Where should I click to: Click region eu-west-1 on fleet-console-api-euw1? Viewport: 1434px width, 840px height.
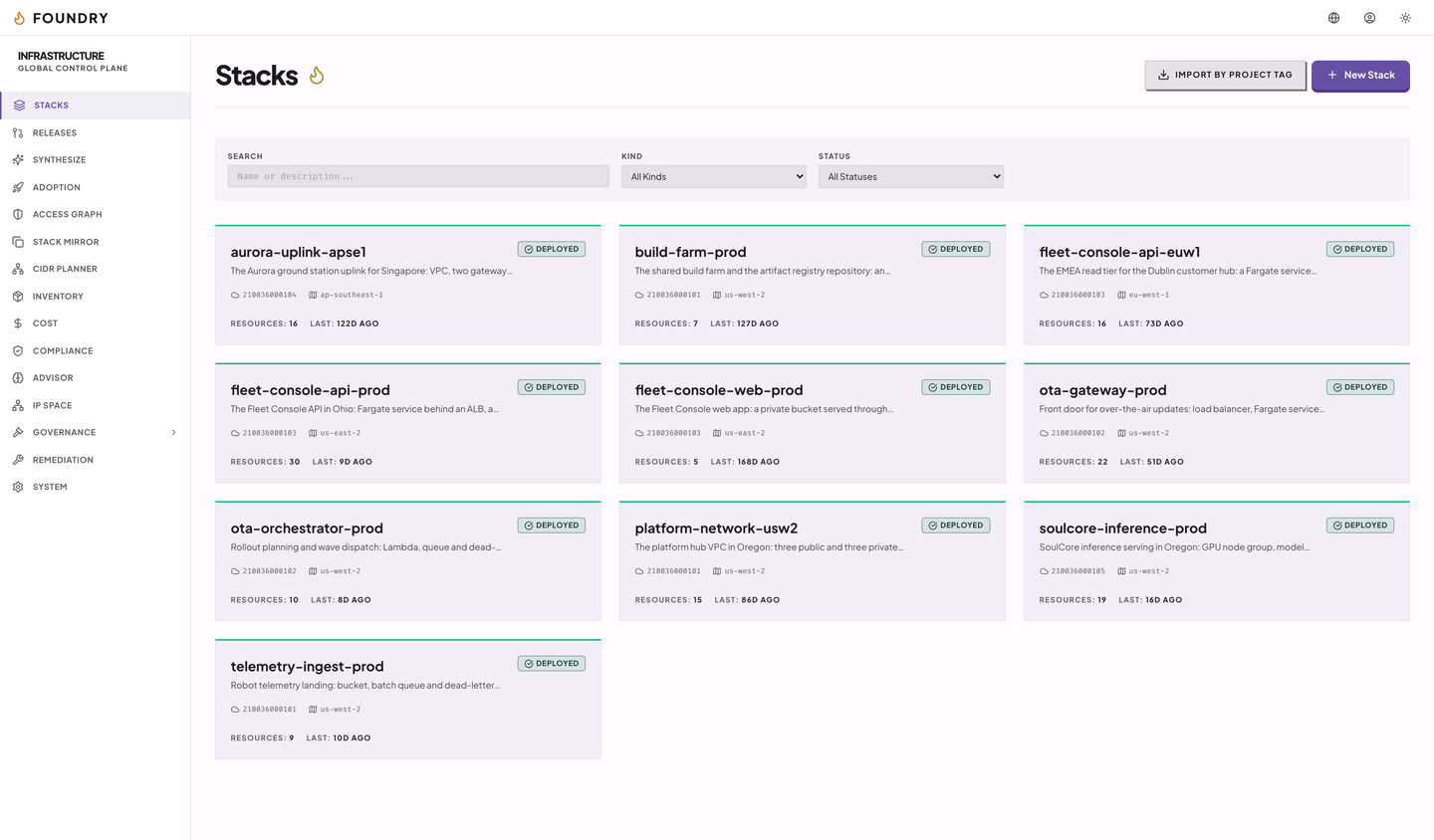click(1149, 295)
